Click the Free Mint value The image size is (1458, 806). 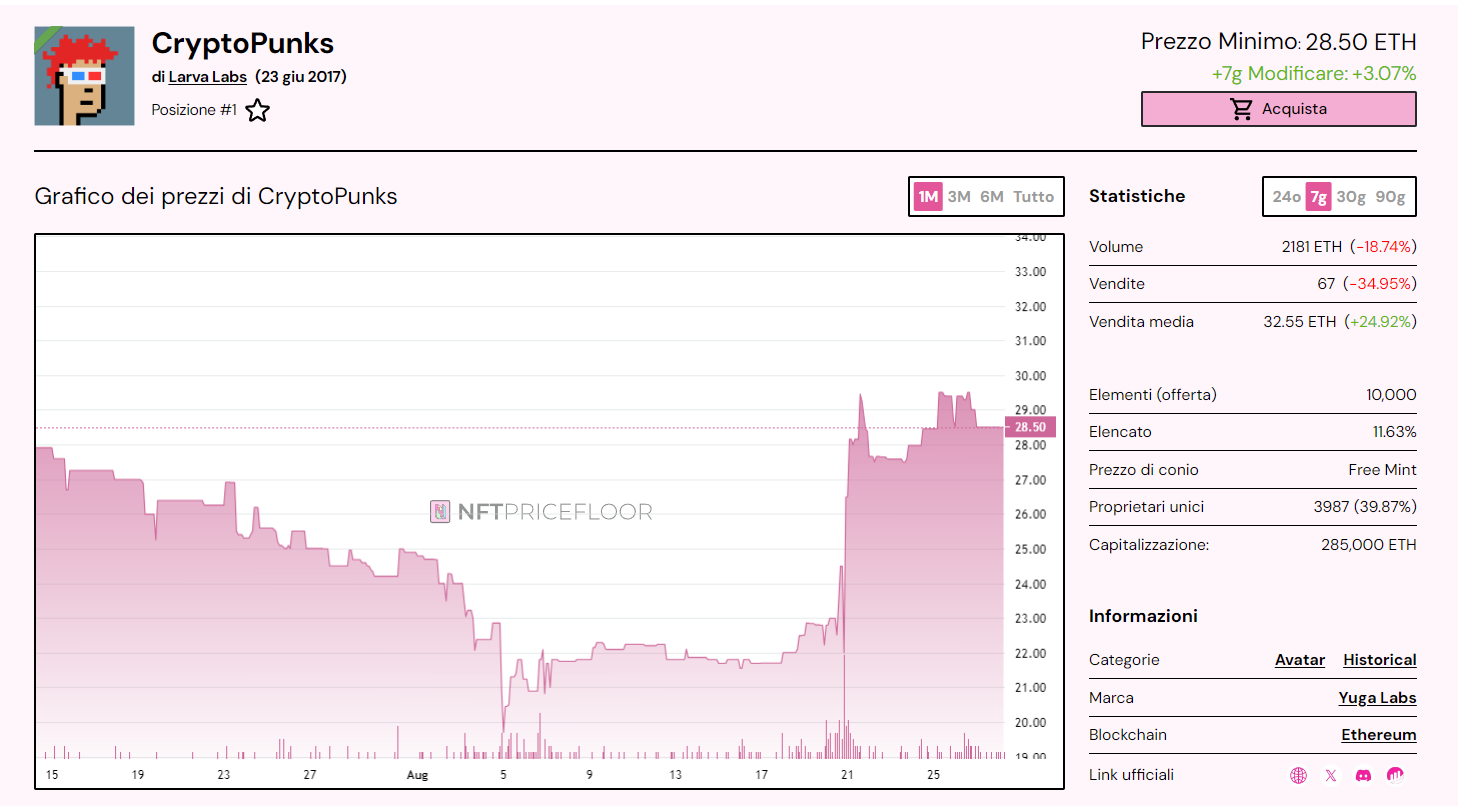tap(1382, 470)
